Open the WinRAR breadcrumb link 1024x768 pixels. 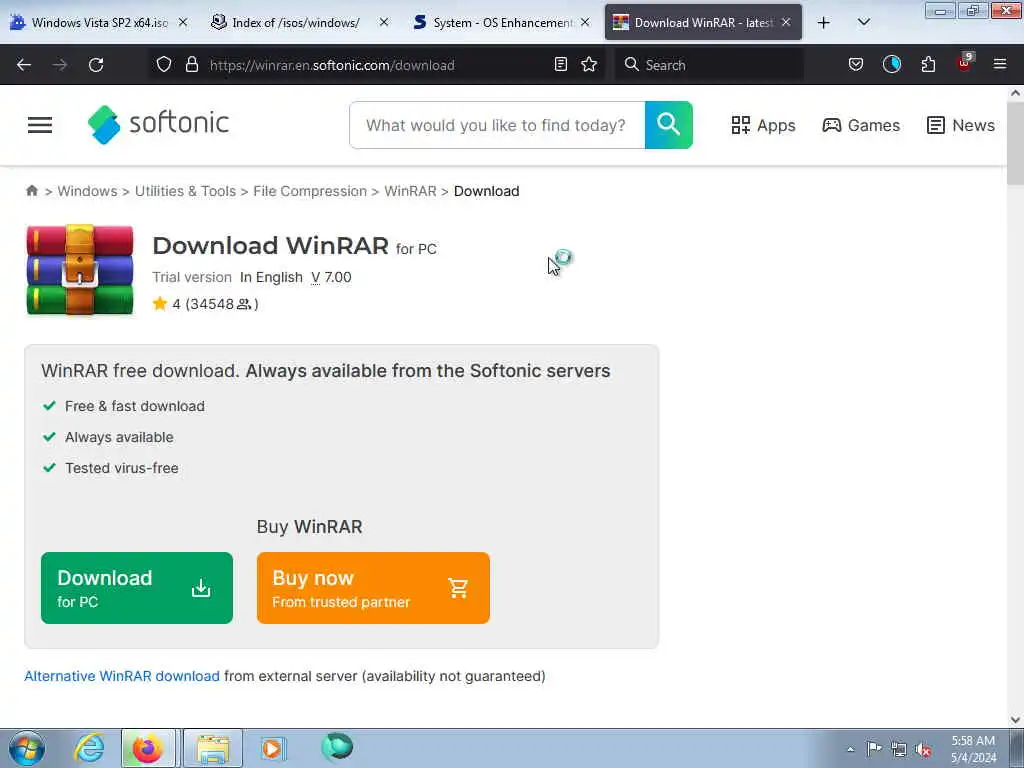tap(410, 191)
